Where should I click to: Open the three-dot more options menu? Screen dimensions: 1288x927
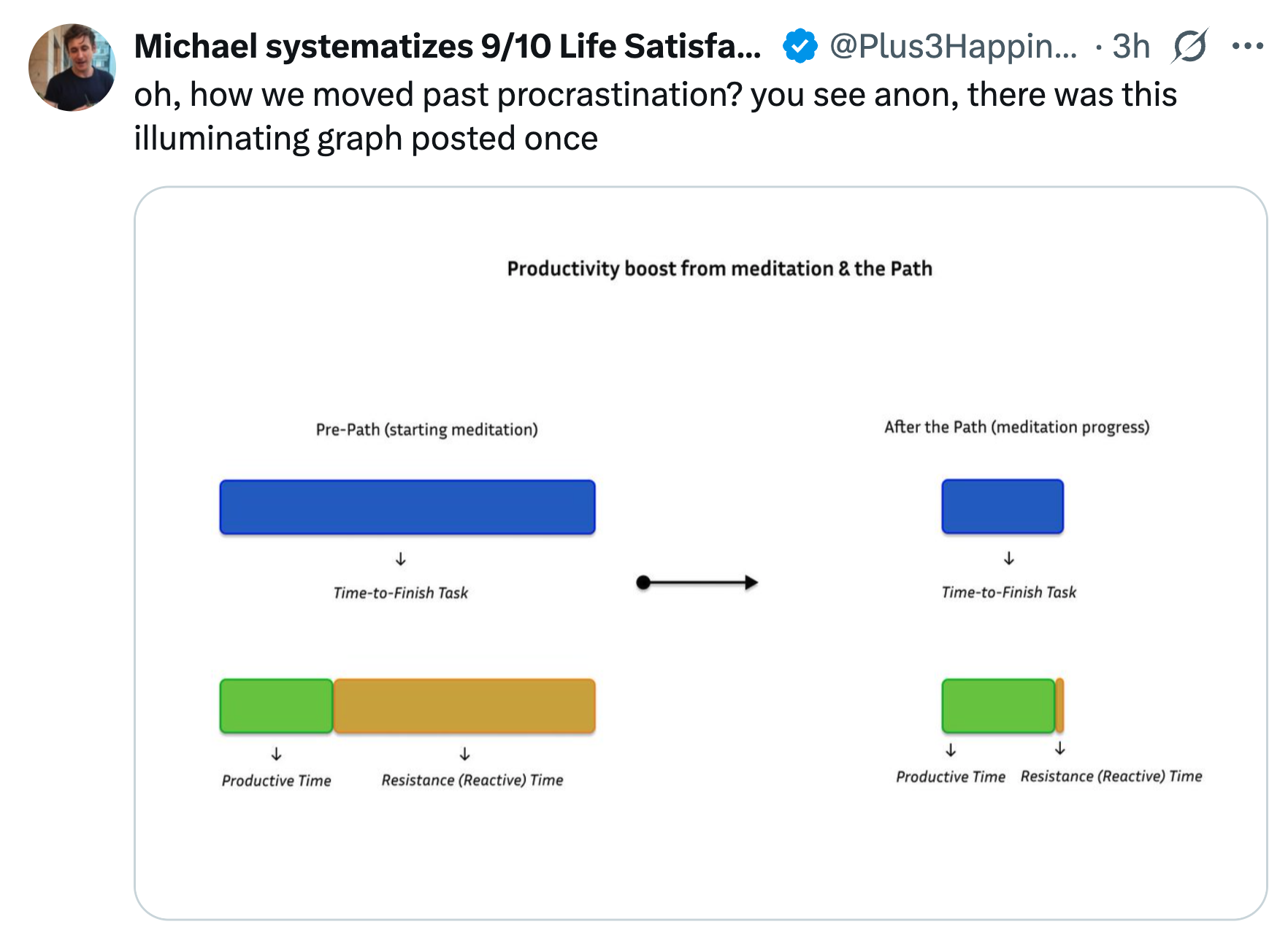pos(1247,47)
